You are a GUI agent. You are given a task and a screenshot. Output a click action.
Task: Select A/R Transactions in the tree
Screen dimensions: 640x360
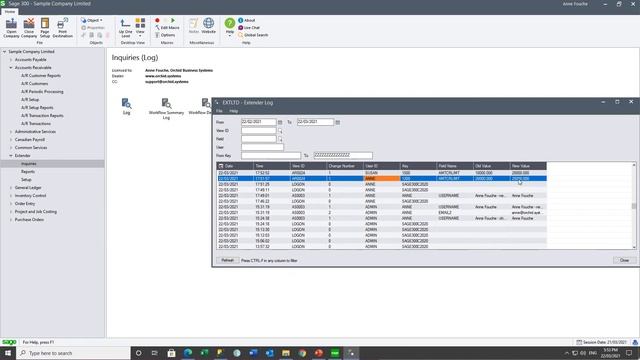point(36,124)
